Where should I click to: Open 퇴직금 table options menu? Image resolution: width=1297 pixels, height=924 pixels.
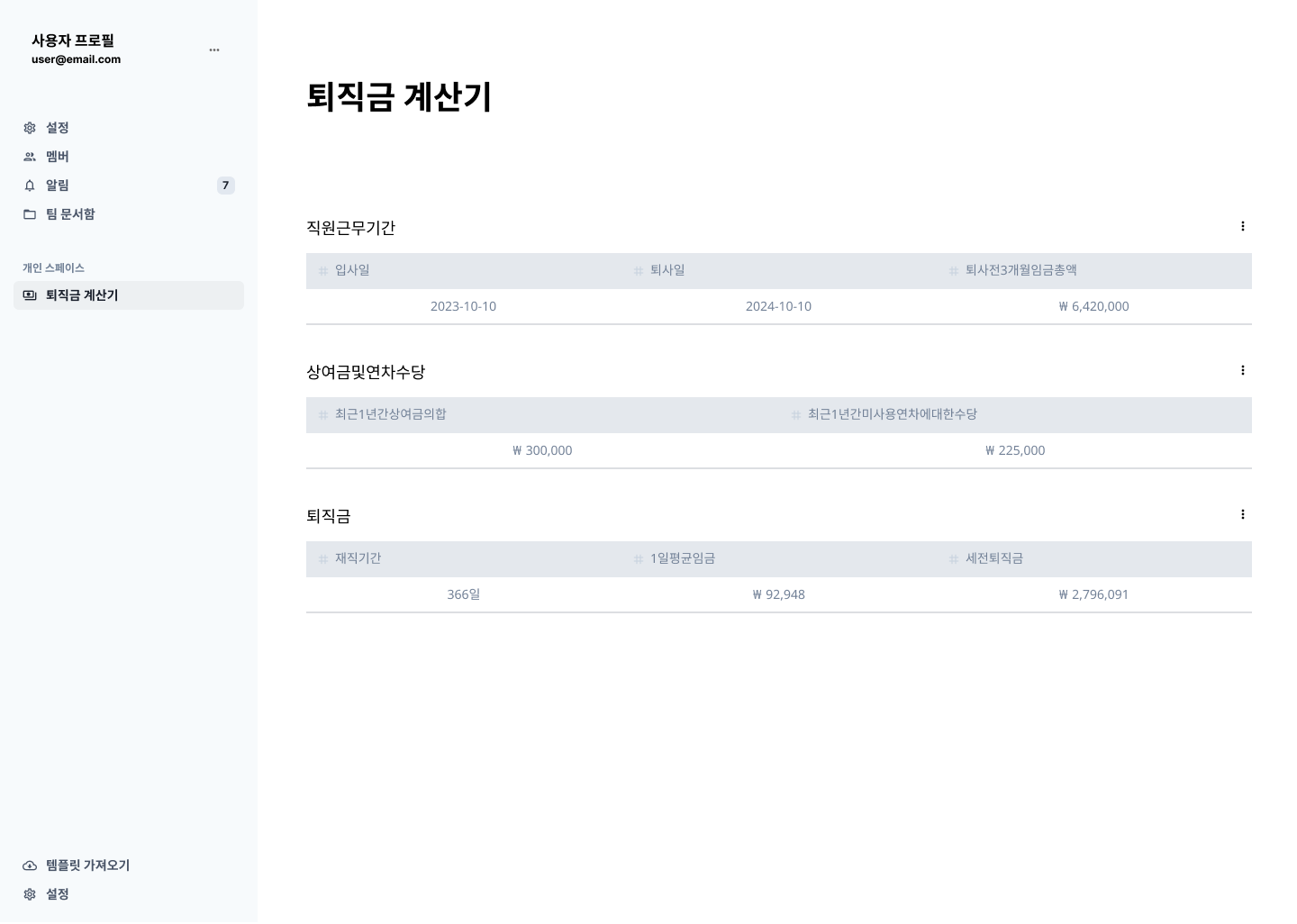tap(1243, 514)
